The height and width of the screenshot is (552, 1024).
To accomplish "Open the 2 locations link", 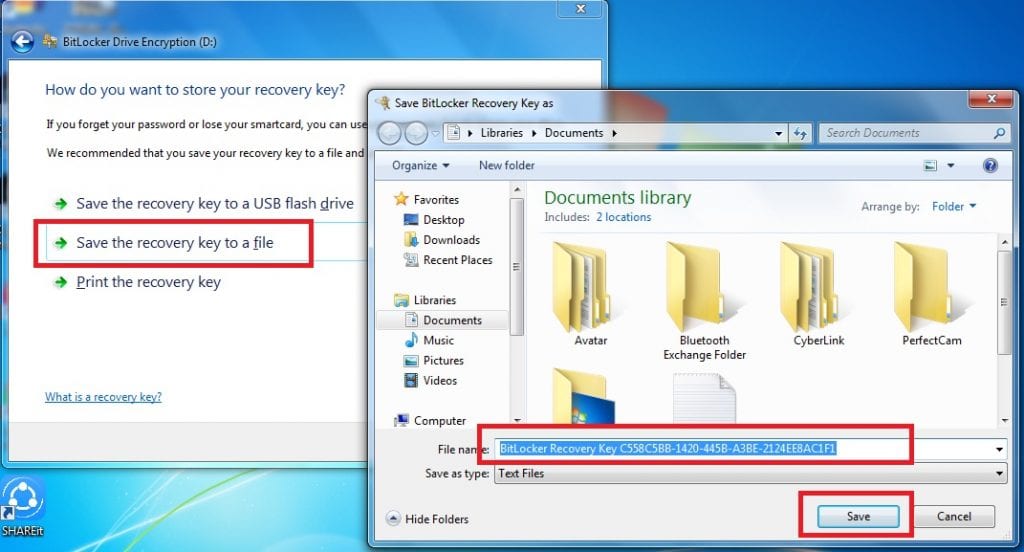I will pos(623,217).
